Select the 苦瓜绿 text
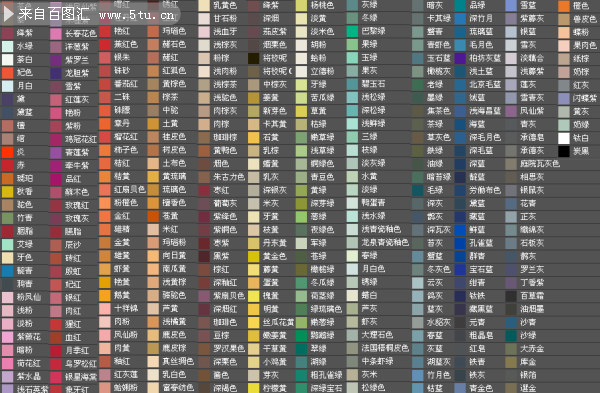The image size is (600, 393). coord(322,98)
